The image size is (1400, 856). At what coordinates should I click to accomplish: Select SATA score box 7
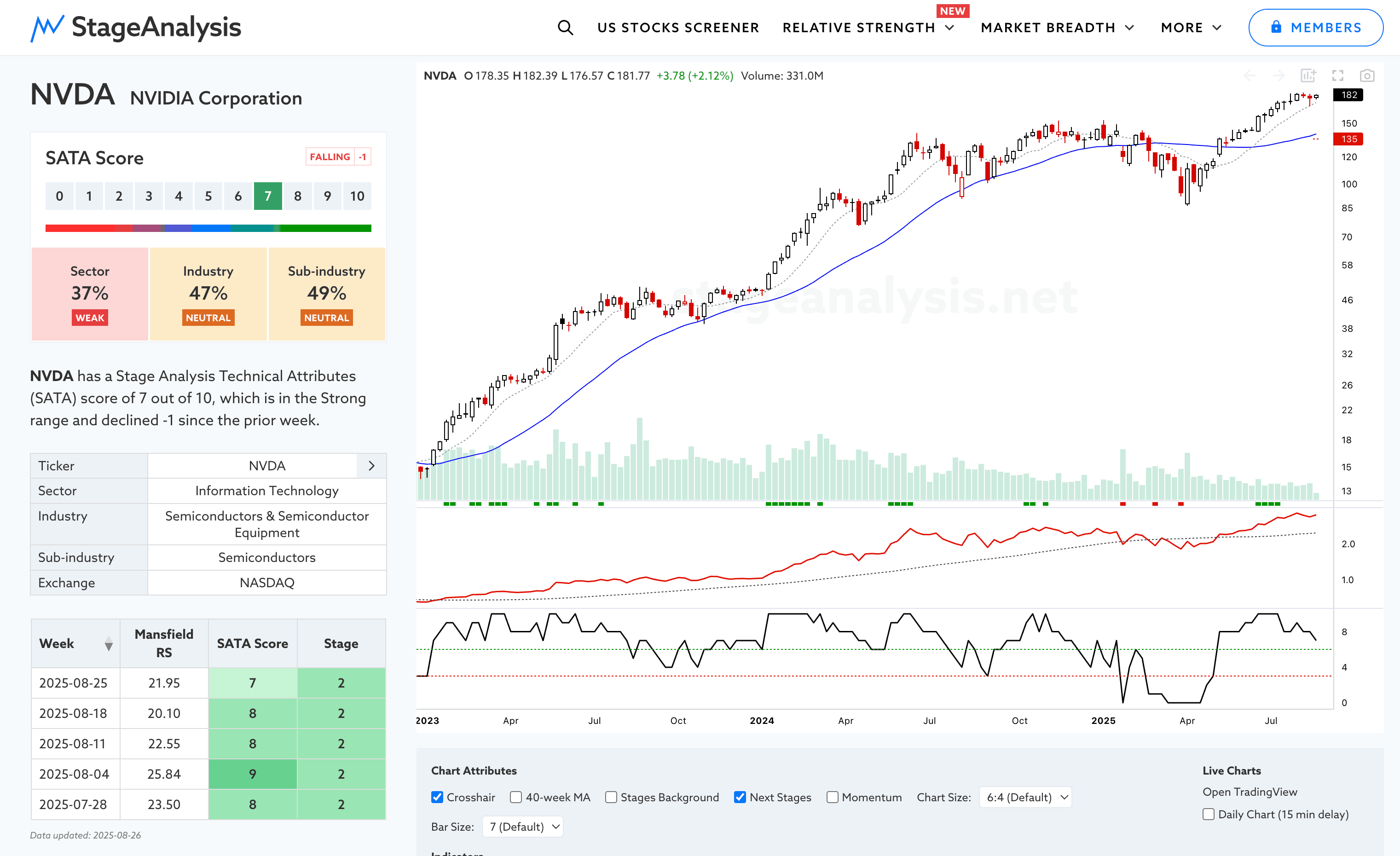267,196
